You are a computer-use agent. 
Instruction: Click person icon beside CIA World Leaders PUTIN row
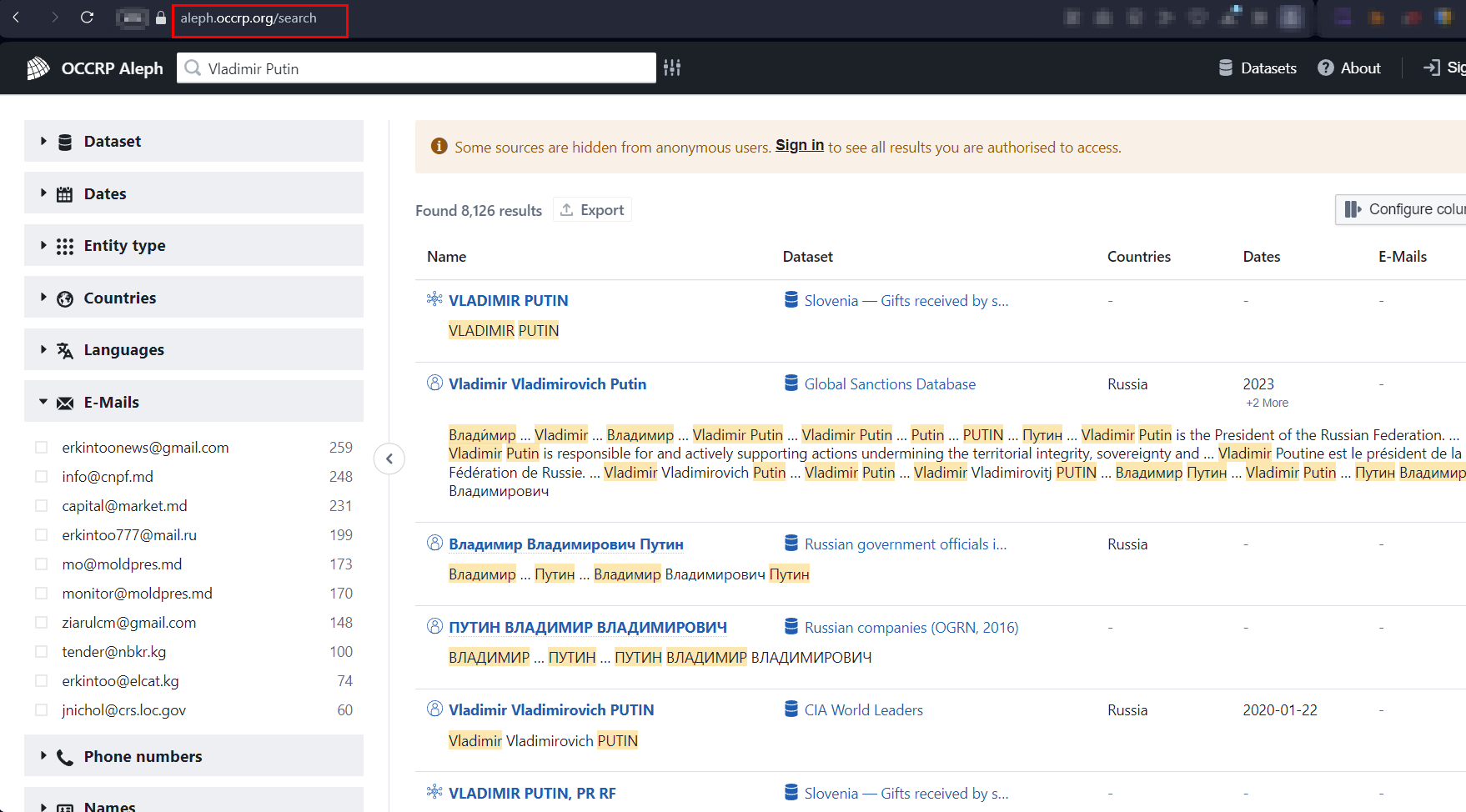(x=434, y=709)
